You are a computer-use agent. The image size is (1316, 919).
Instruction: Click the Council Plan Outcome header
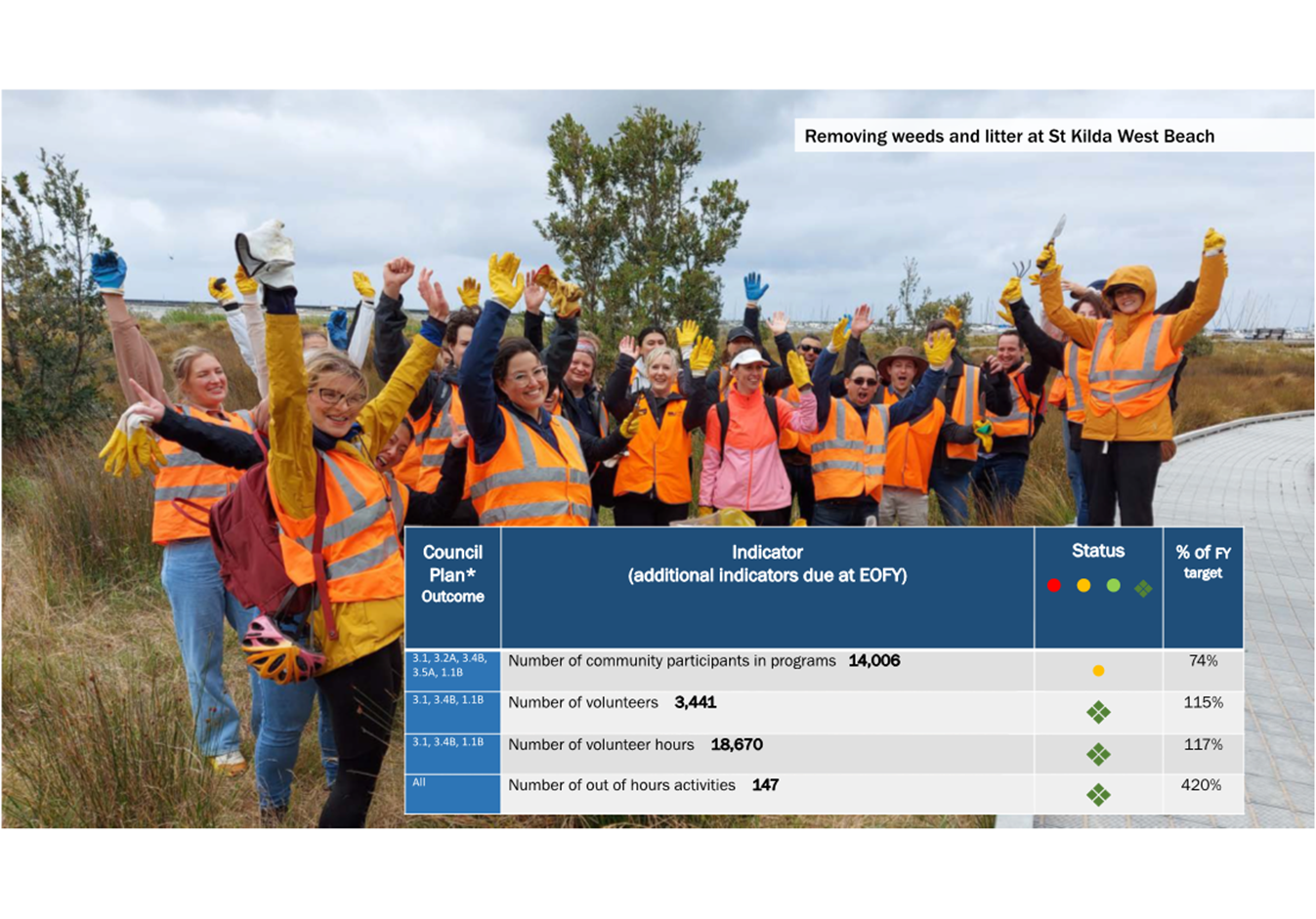point(452,574)
